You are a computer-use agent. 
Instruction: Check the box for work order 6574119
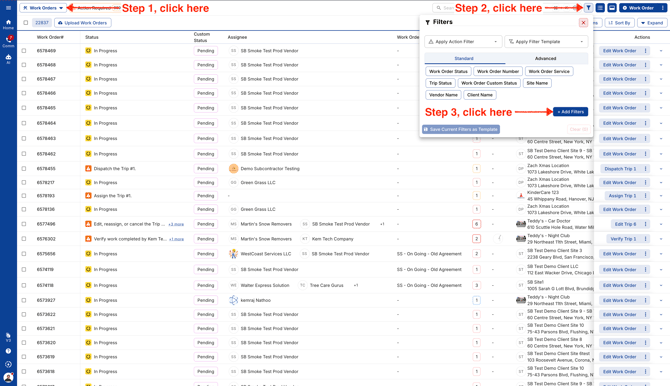tap(24, 269)
